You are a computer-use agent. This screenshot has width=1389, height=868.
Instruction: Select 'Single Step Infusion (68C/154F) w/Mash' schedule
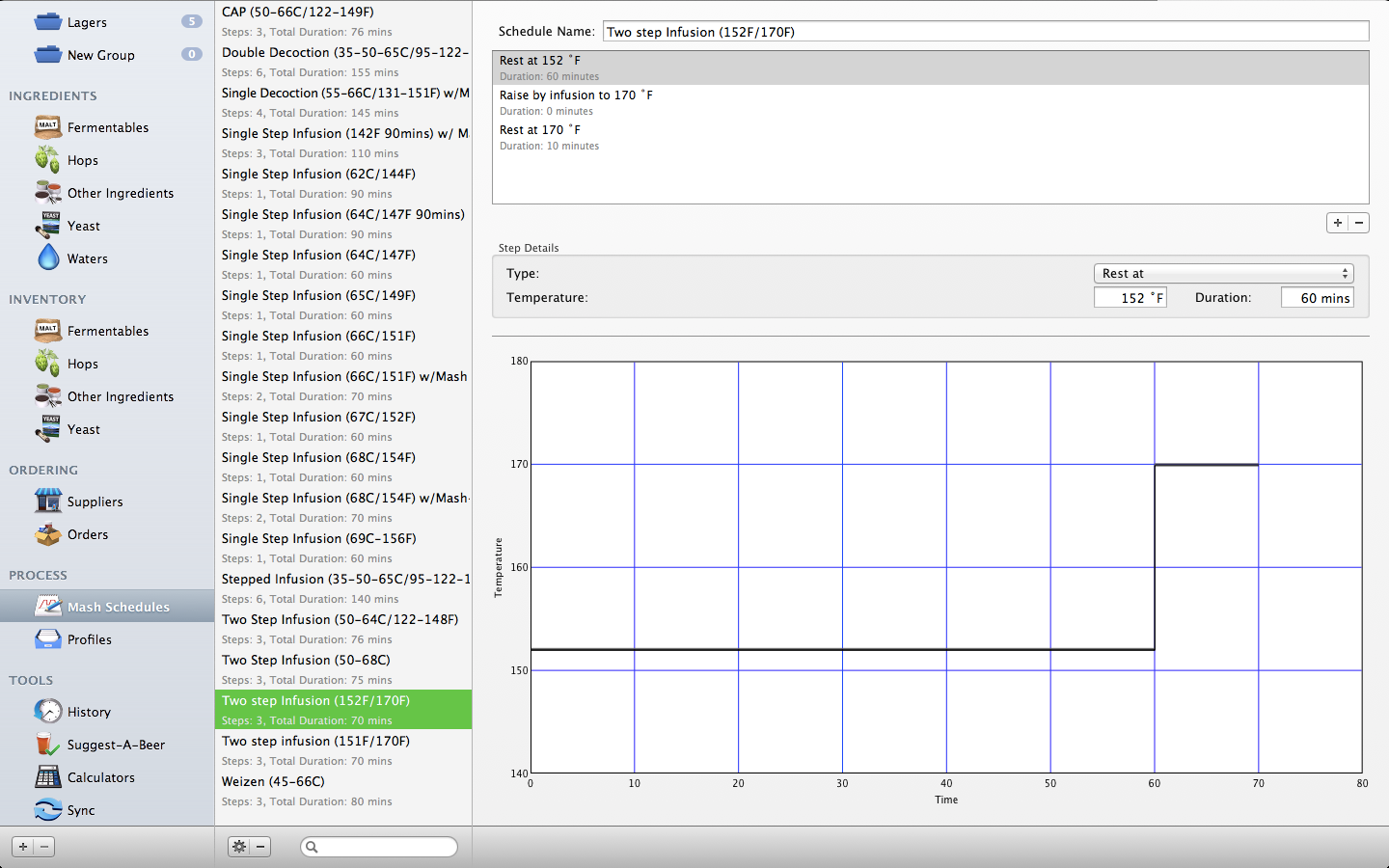click(343, 507)
